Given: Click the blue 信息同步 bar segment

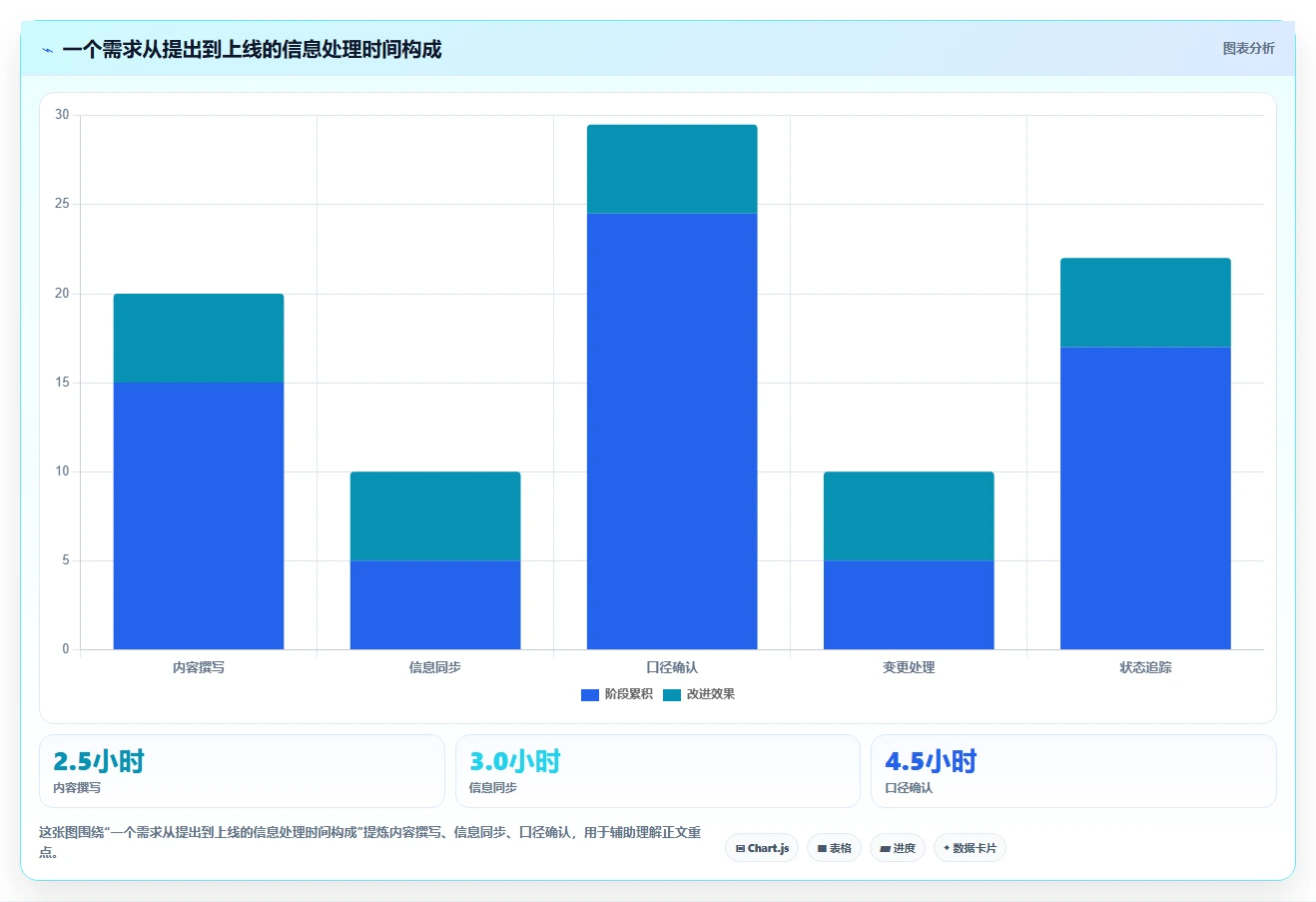Looking at the screenshot, I should tap(435, 604).
